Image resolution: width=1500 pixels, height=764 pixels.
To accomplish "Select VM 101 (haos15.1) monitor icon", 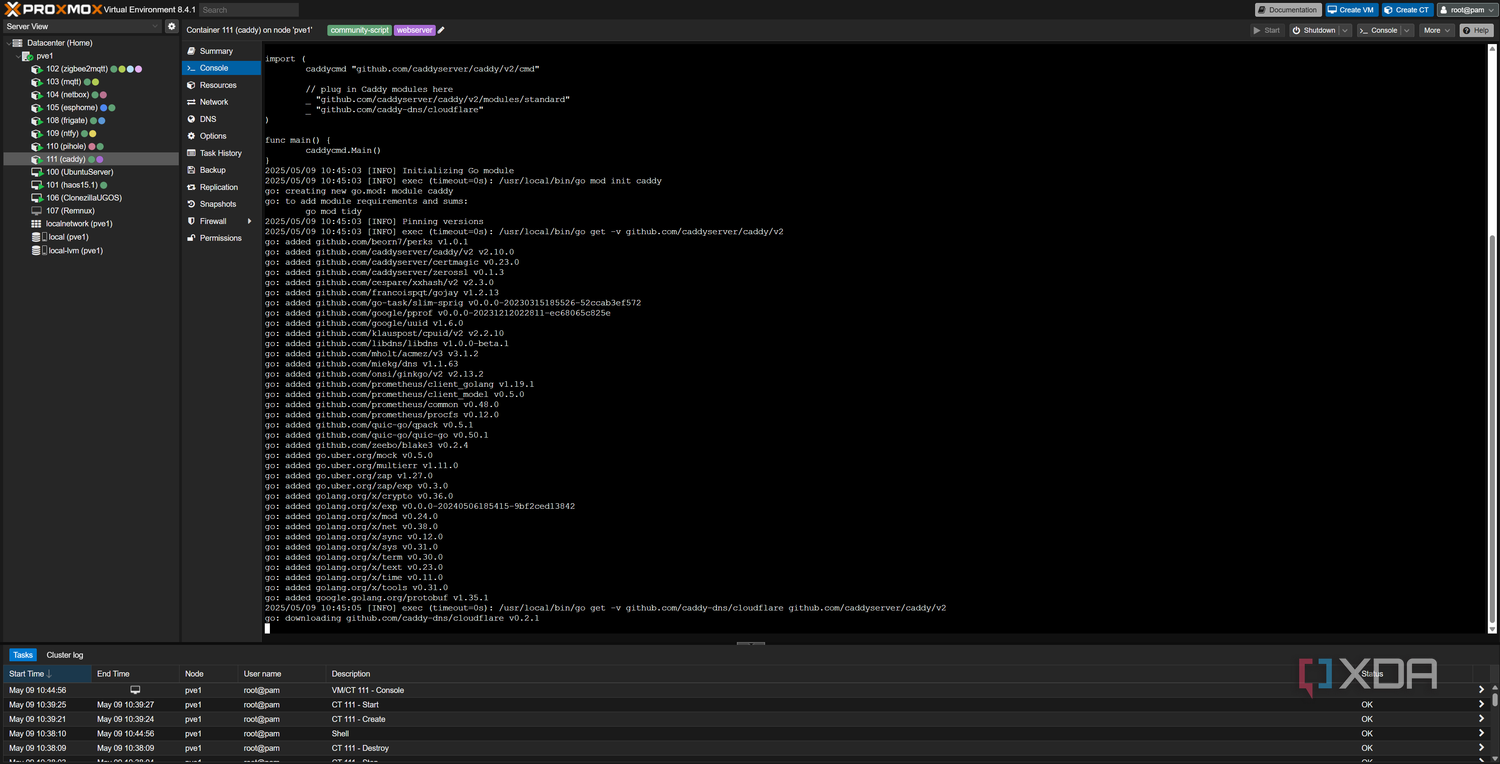I will tap(37, 185).
